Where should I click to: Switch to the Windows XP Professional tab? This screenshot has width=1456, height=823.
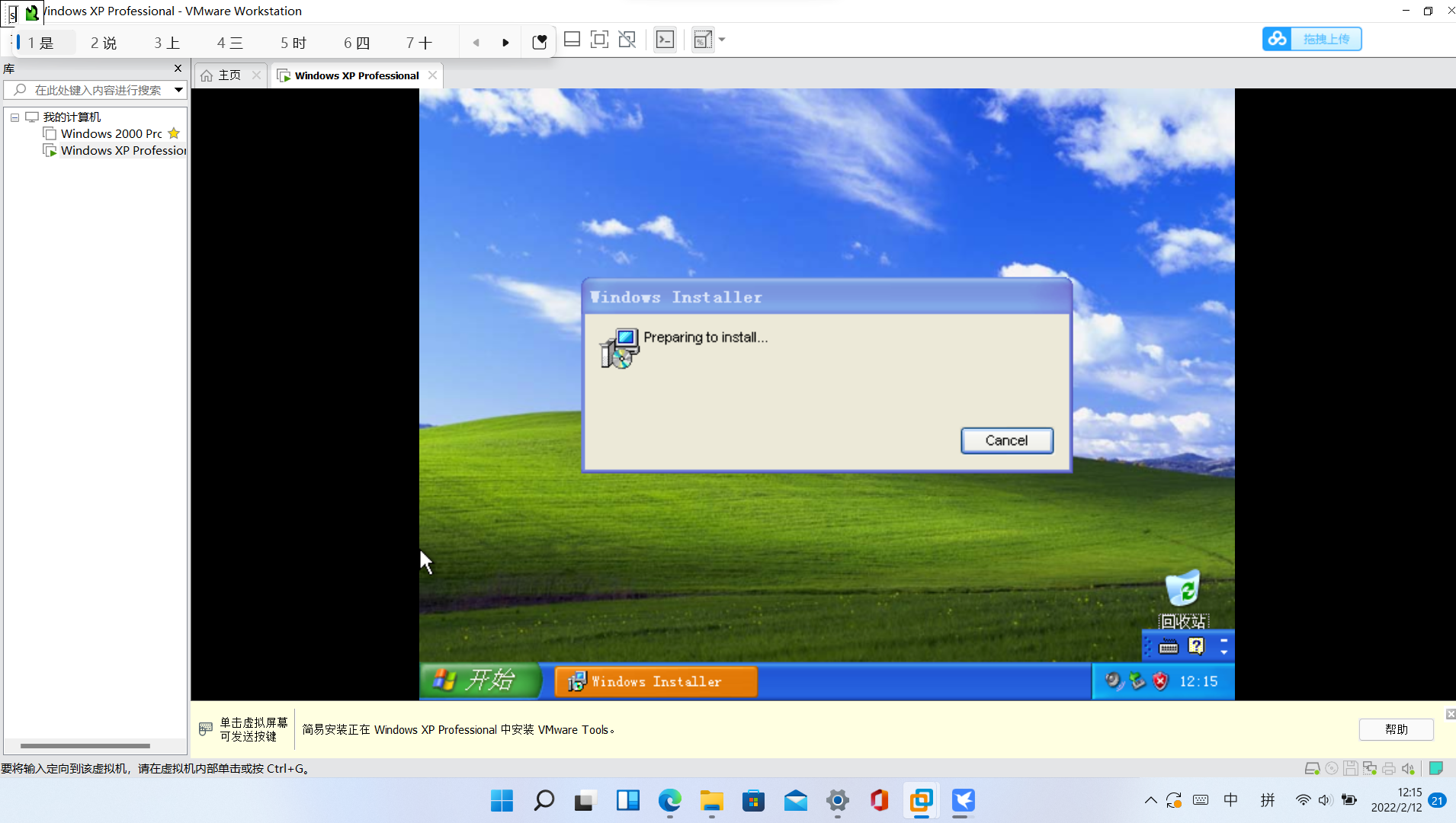[x=357, y=75]
